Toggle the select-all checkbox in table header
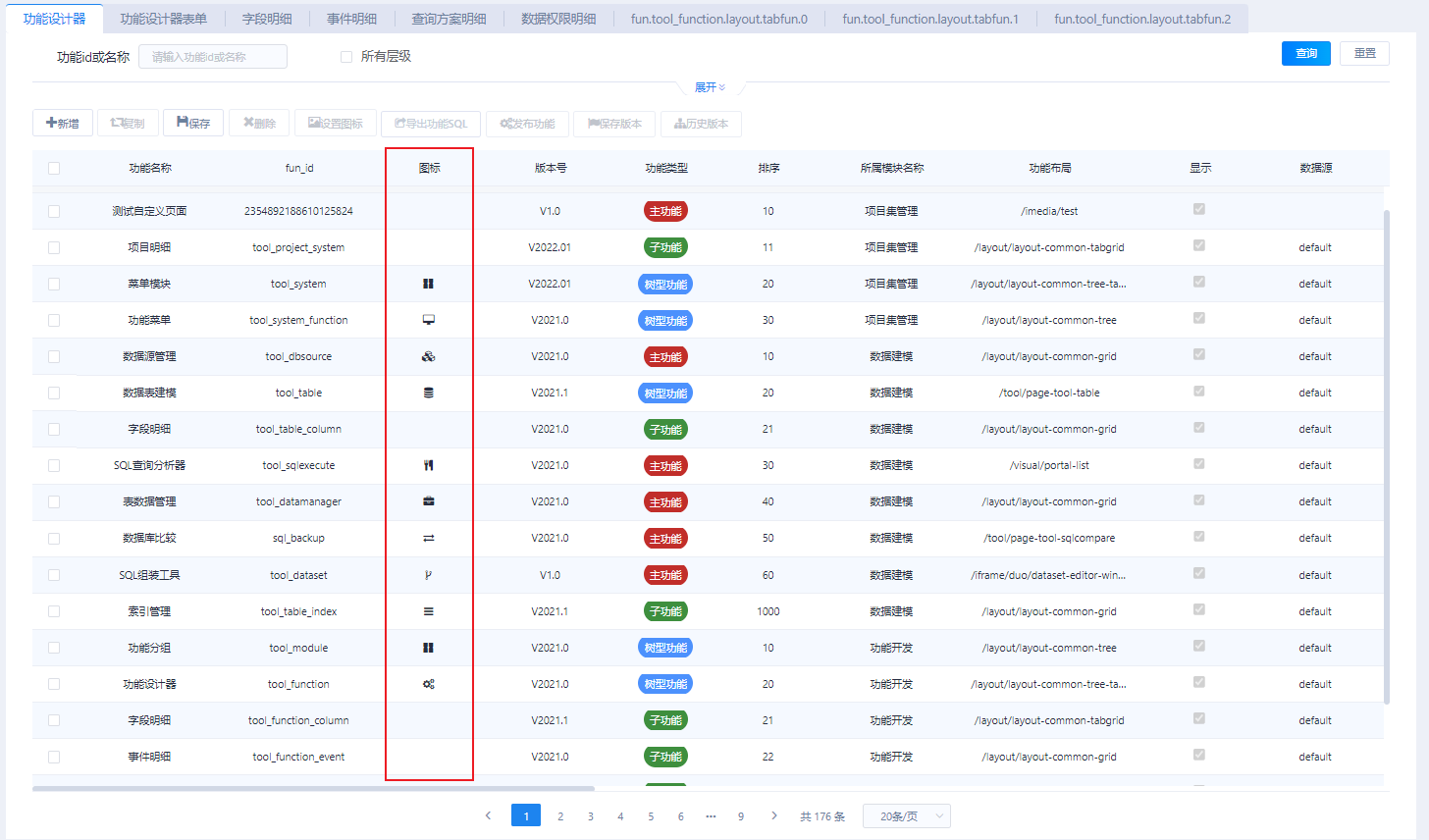 coord(54,168)
